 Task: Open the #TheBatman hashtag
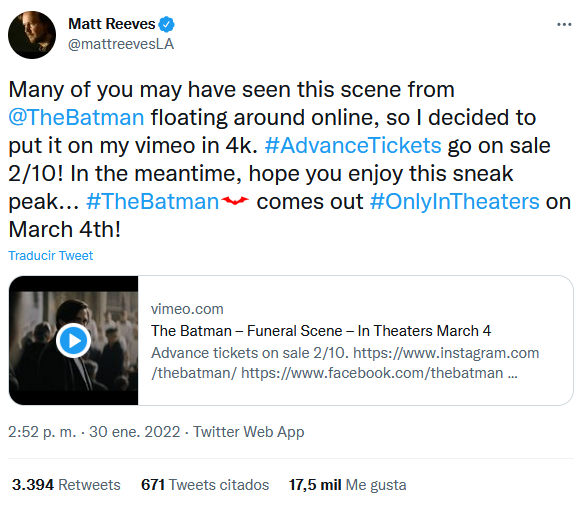click(x=152, y=201)
